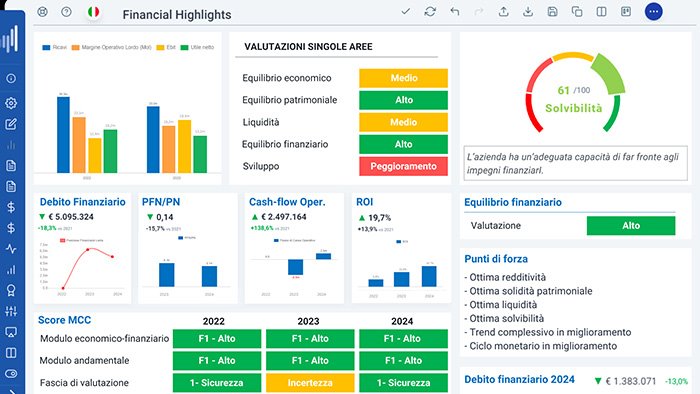
Task: Open the pulse/activity line sidebar icon
Action: 11,249
